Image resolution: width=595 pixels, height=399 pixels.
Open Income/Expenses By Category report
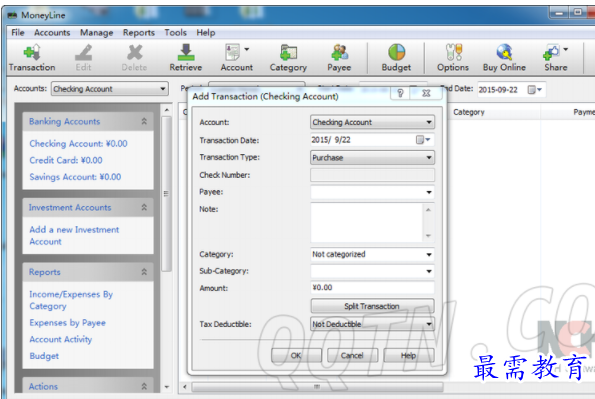tap(71, 300)
